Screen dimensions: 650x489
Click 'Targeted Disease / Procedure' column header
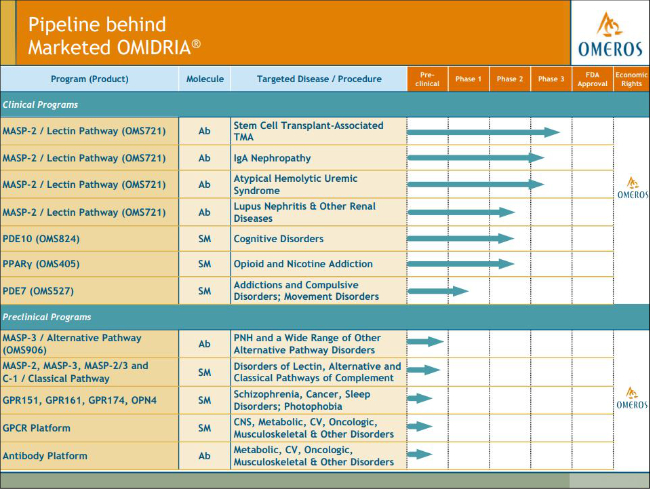point(319,79)
